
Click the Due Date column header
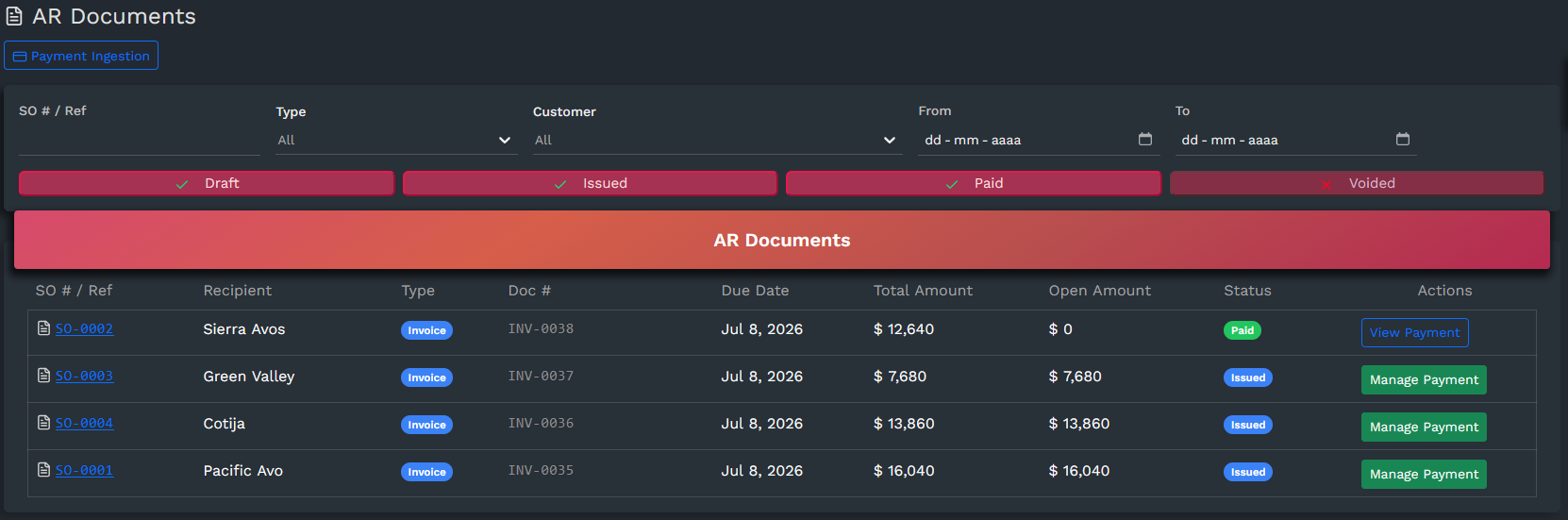tap(755, 291)
